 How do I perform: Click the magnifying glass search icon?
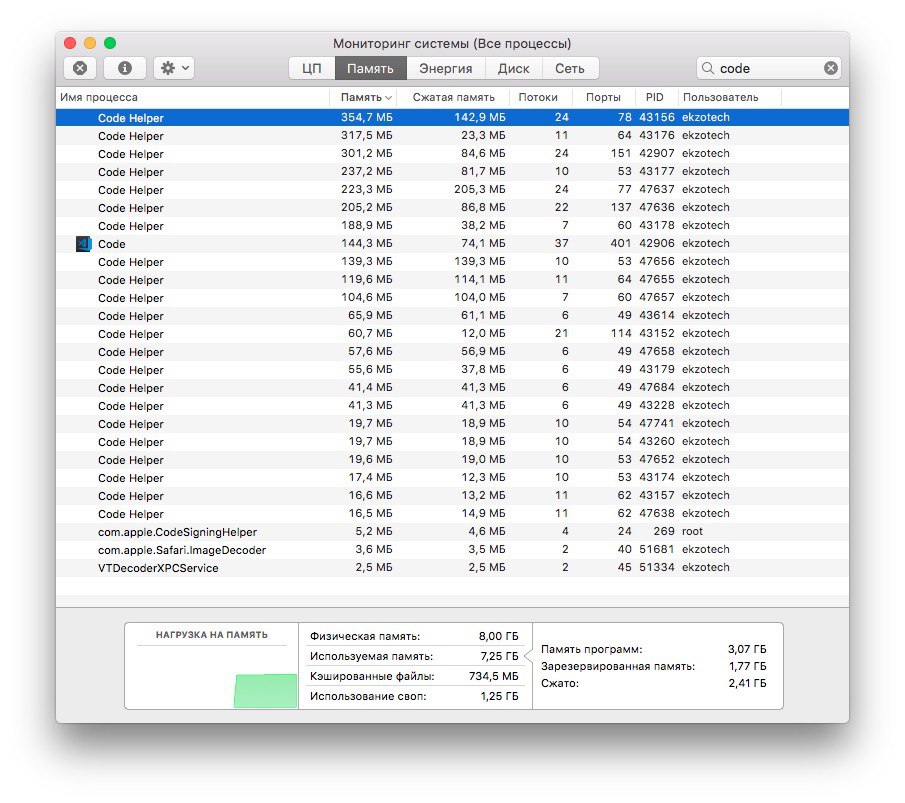tap(708, 68)
